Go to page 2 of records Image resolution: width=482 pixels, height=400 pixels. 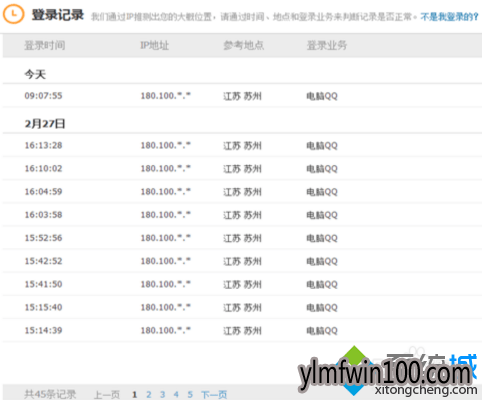pos(149,395)
